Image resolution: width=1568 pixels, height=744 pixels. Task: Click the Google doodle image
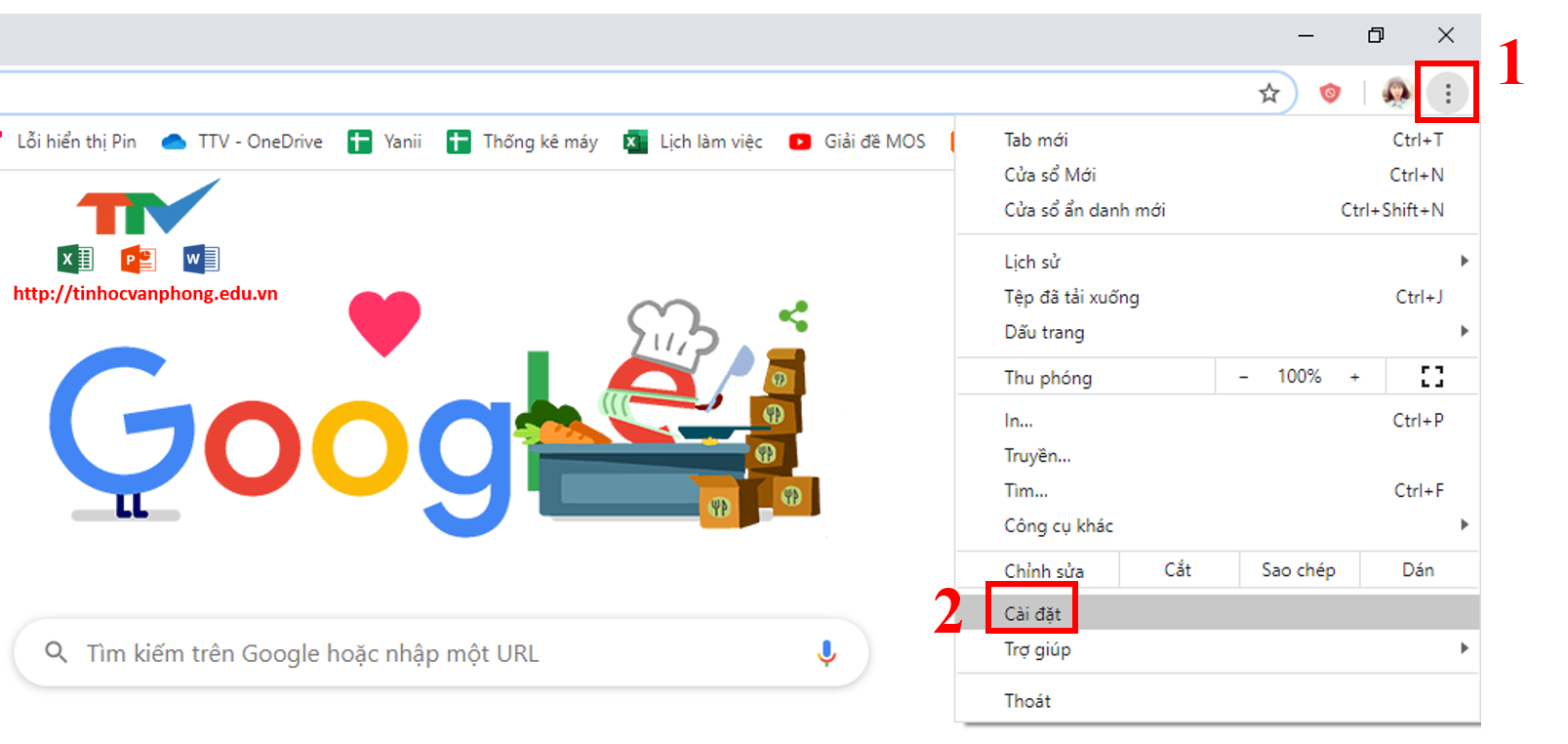436,415
